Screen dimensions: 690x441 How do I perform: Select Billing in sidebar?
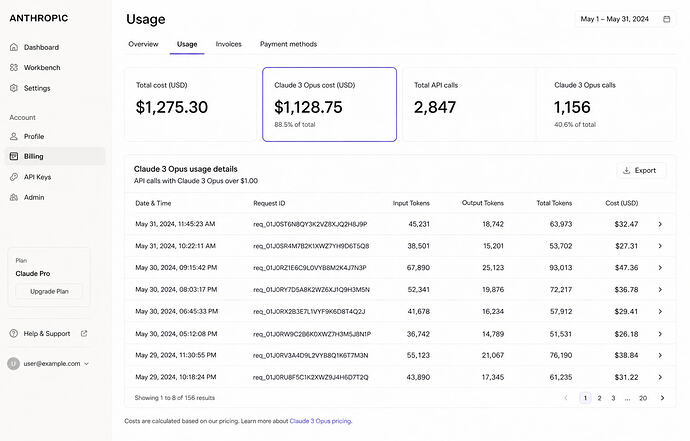pos(55,156)
